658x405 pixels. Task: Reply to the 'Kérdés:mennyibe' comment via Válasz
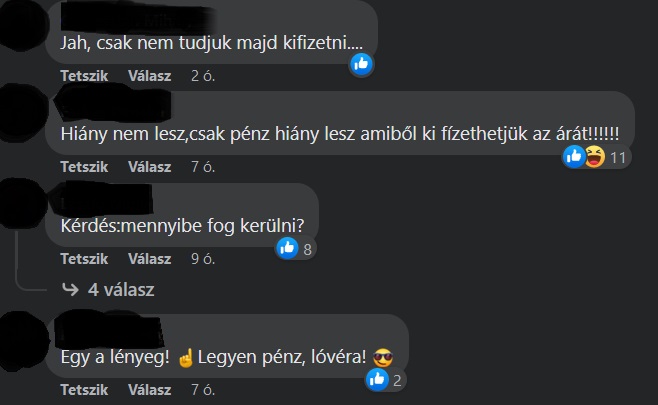pyautogui.click(x=149, y=259)
